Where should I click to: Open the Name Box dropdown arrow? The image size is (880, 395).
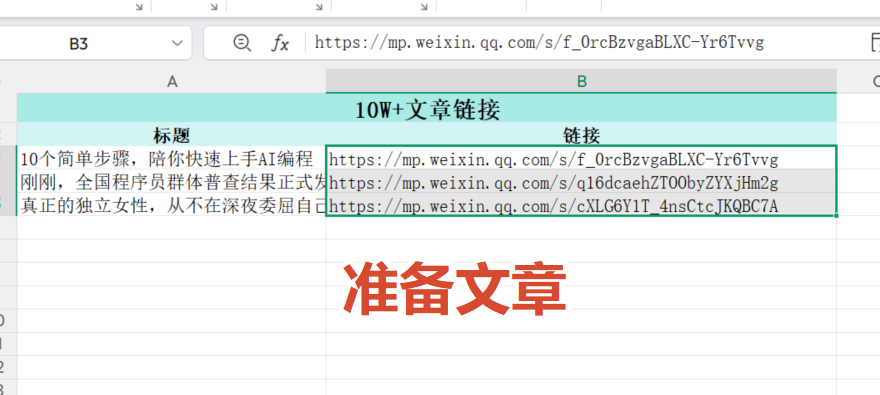click(x=177, y=43)
